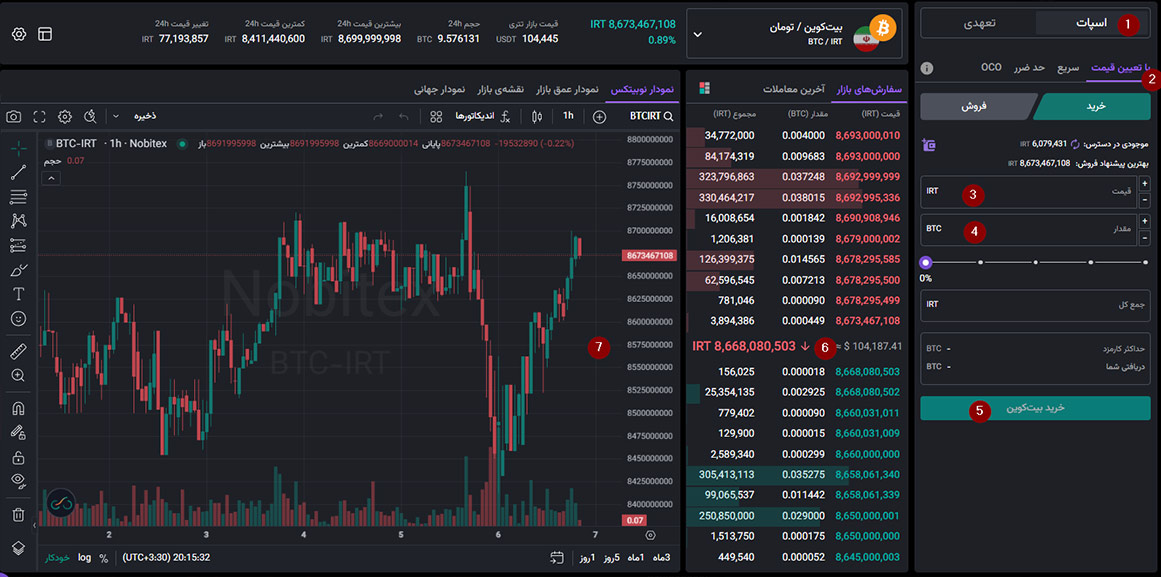Click the quick search icon in chart toolbar
1161x577 pixels.
pyautogui.click(x=90, y=116)
